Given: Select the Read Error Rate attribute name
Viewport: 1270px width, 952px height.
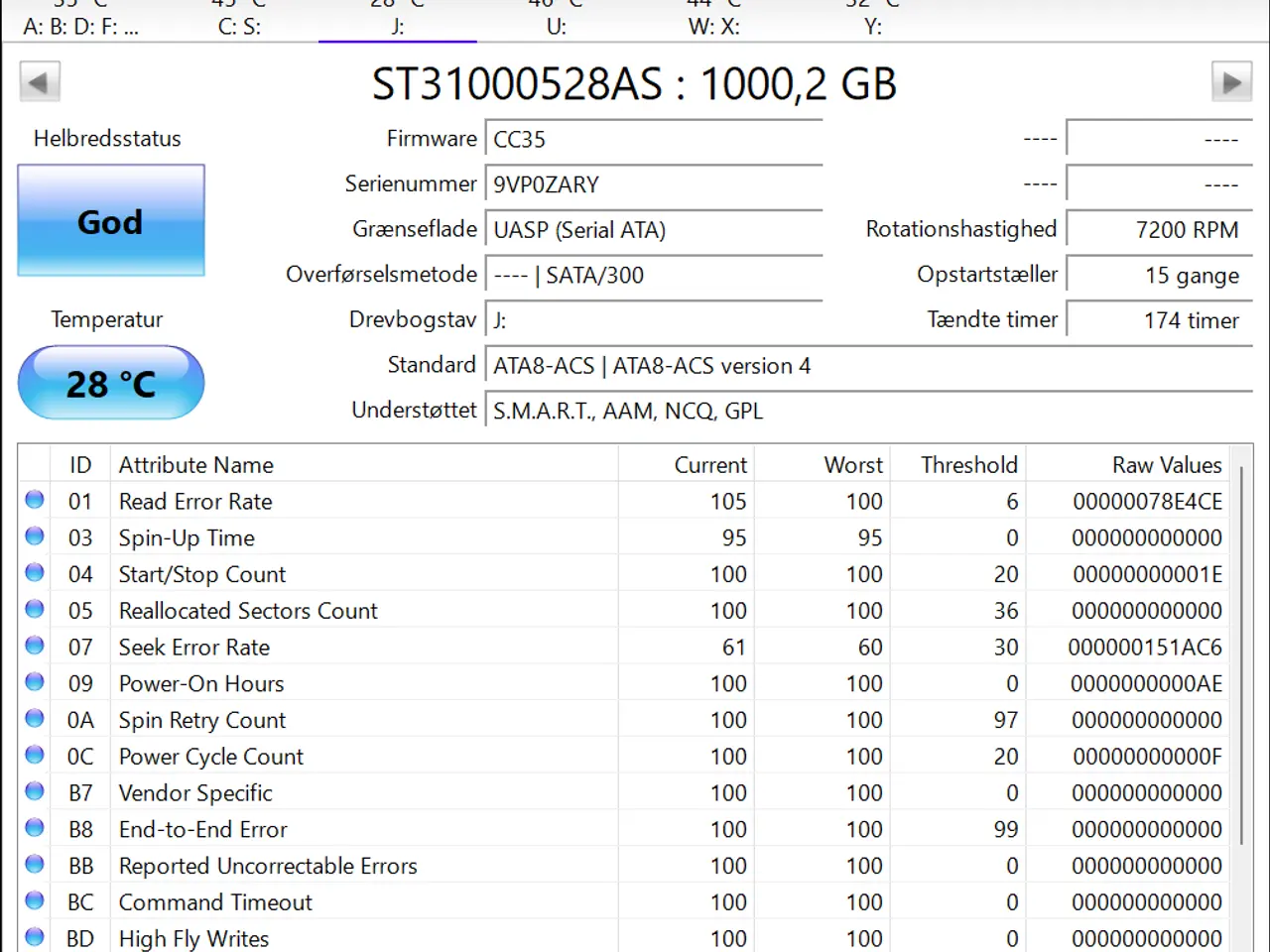Looking at the screenshot, I should tap(195, 502).
